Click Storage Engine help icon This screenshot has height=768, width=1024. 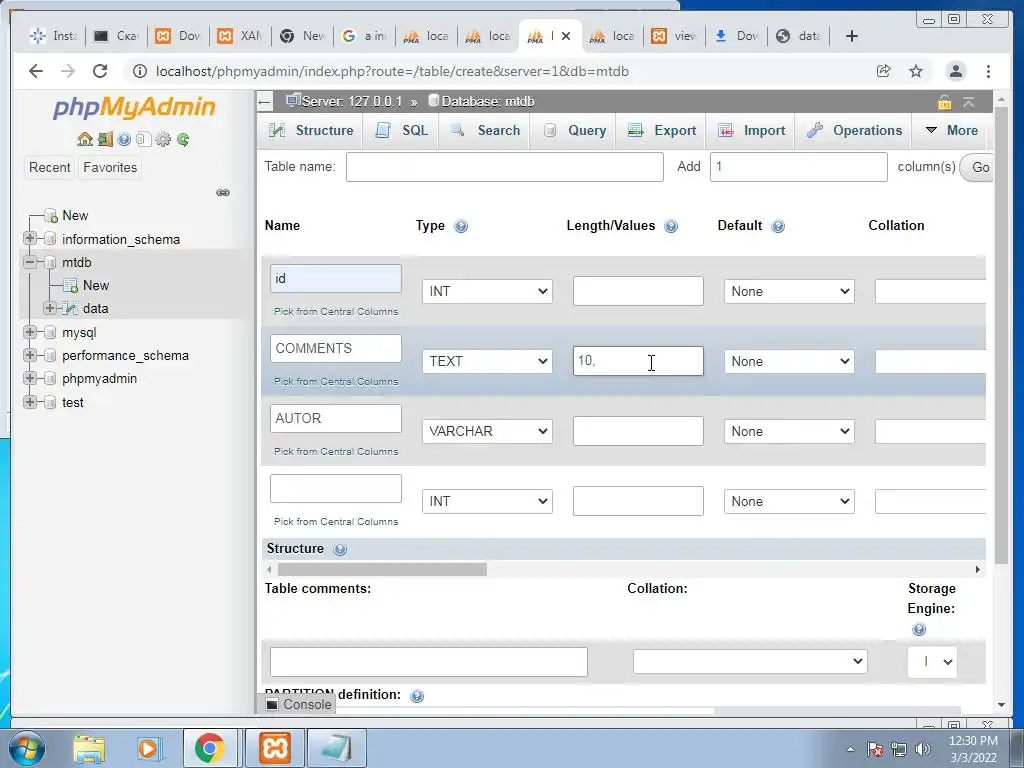coord(919,630)
